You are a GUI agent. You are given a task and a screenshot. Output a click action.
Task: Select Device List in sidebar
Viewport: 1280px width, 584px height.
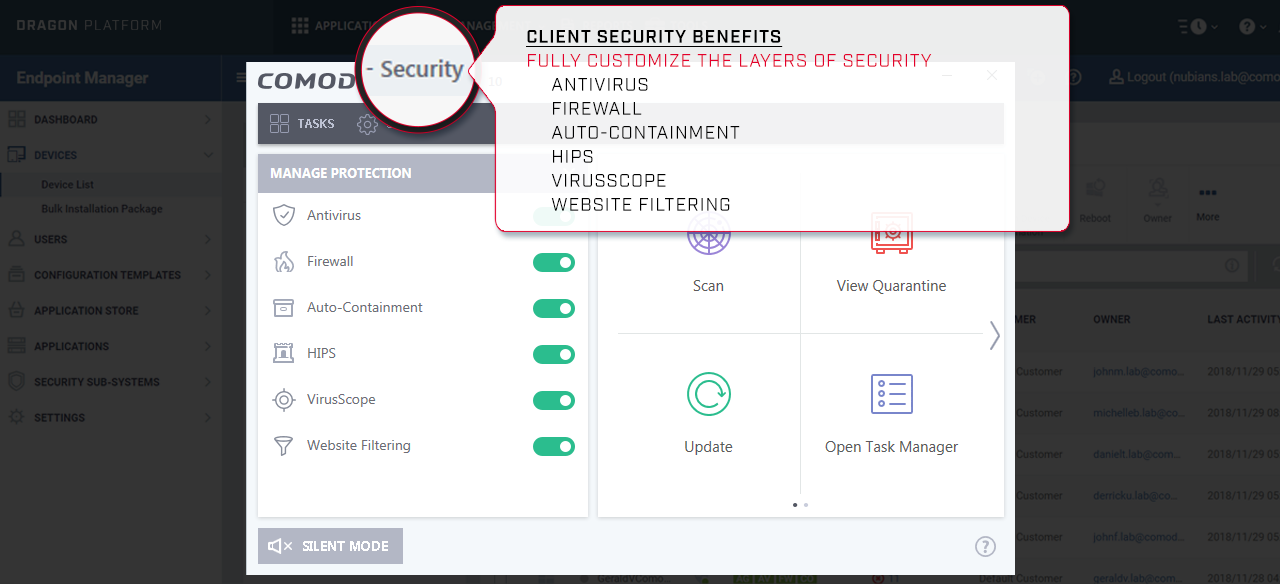(x=67, y=185)
